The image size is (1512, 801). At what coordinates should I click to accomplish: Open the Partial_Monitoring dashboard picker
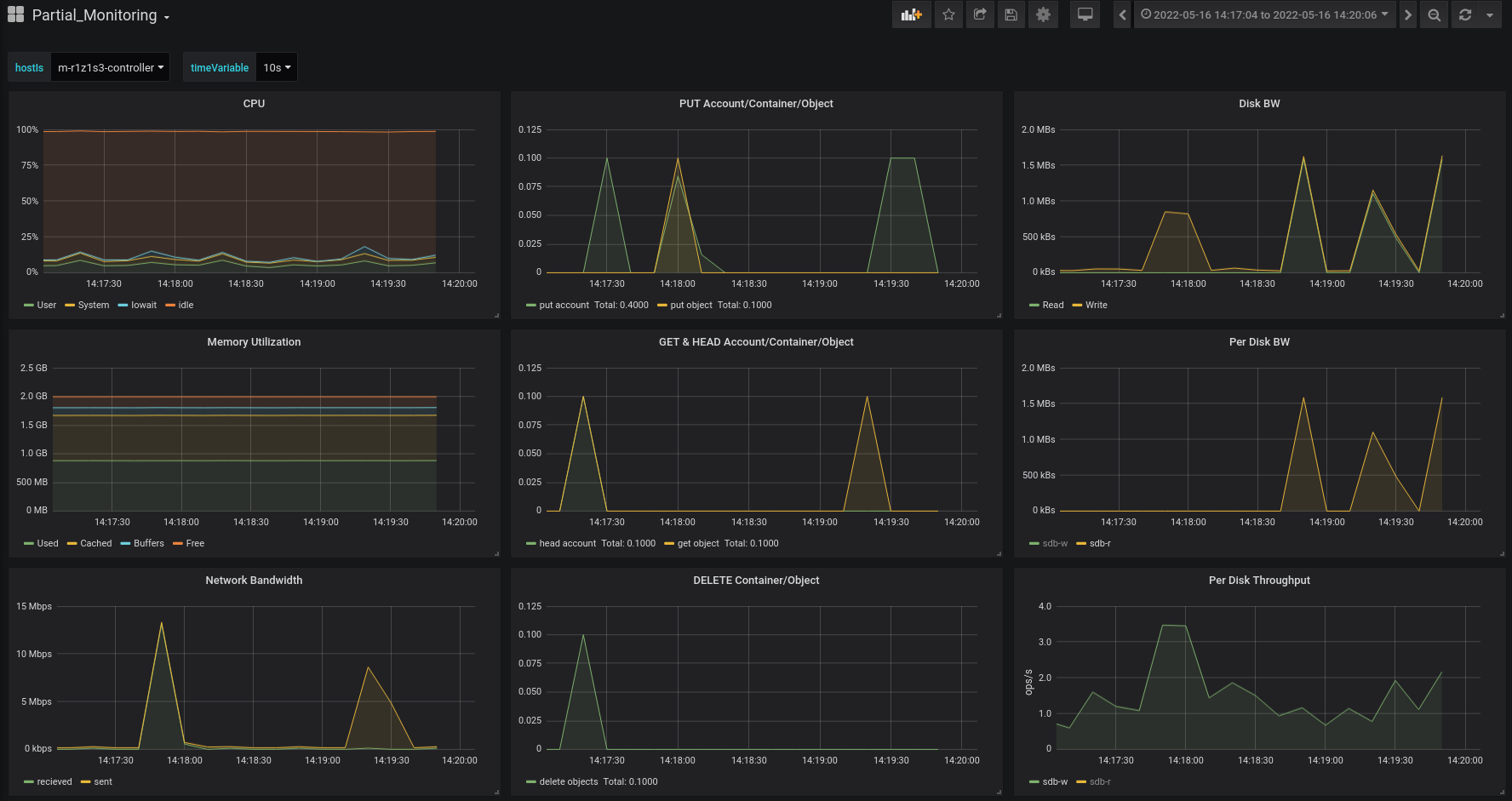94,15
